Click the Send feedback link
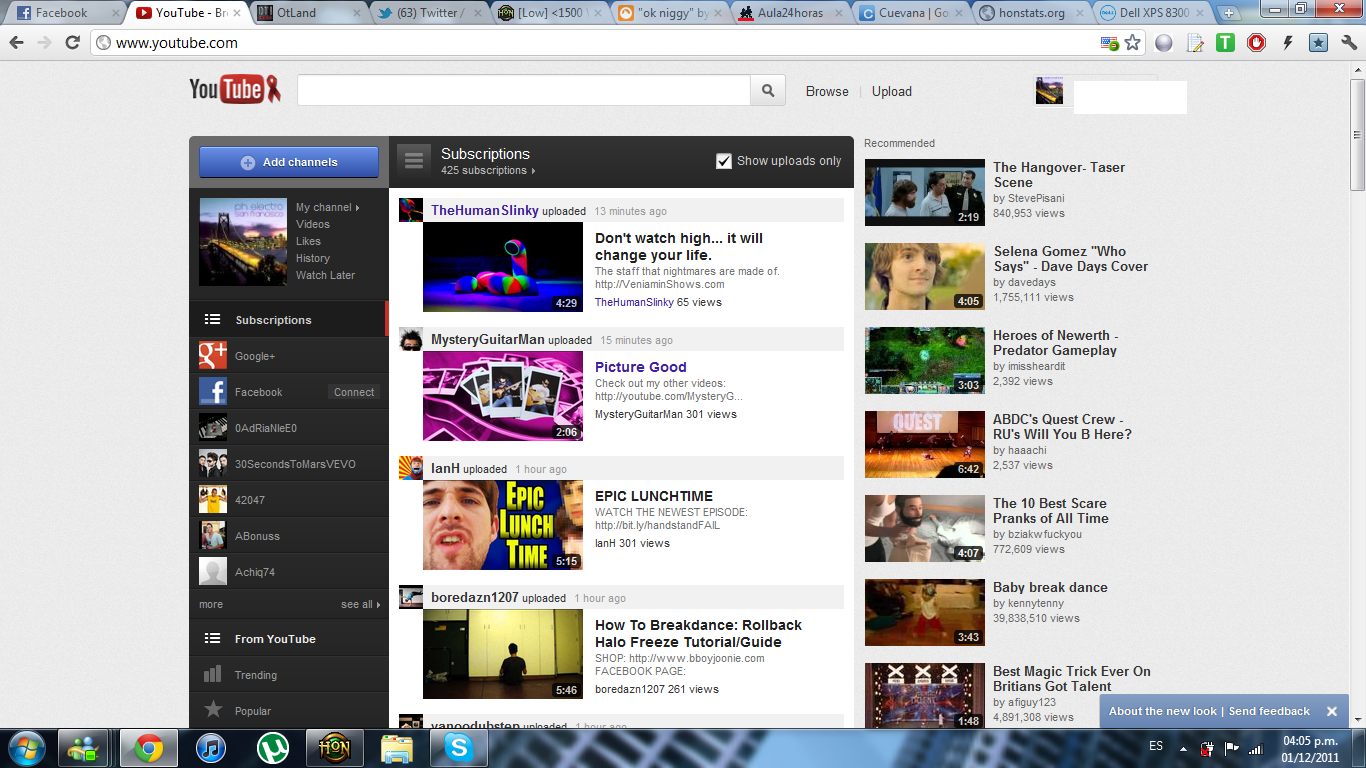This screenshot has height=768, width=1366. [x=1269, y=711]
